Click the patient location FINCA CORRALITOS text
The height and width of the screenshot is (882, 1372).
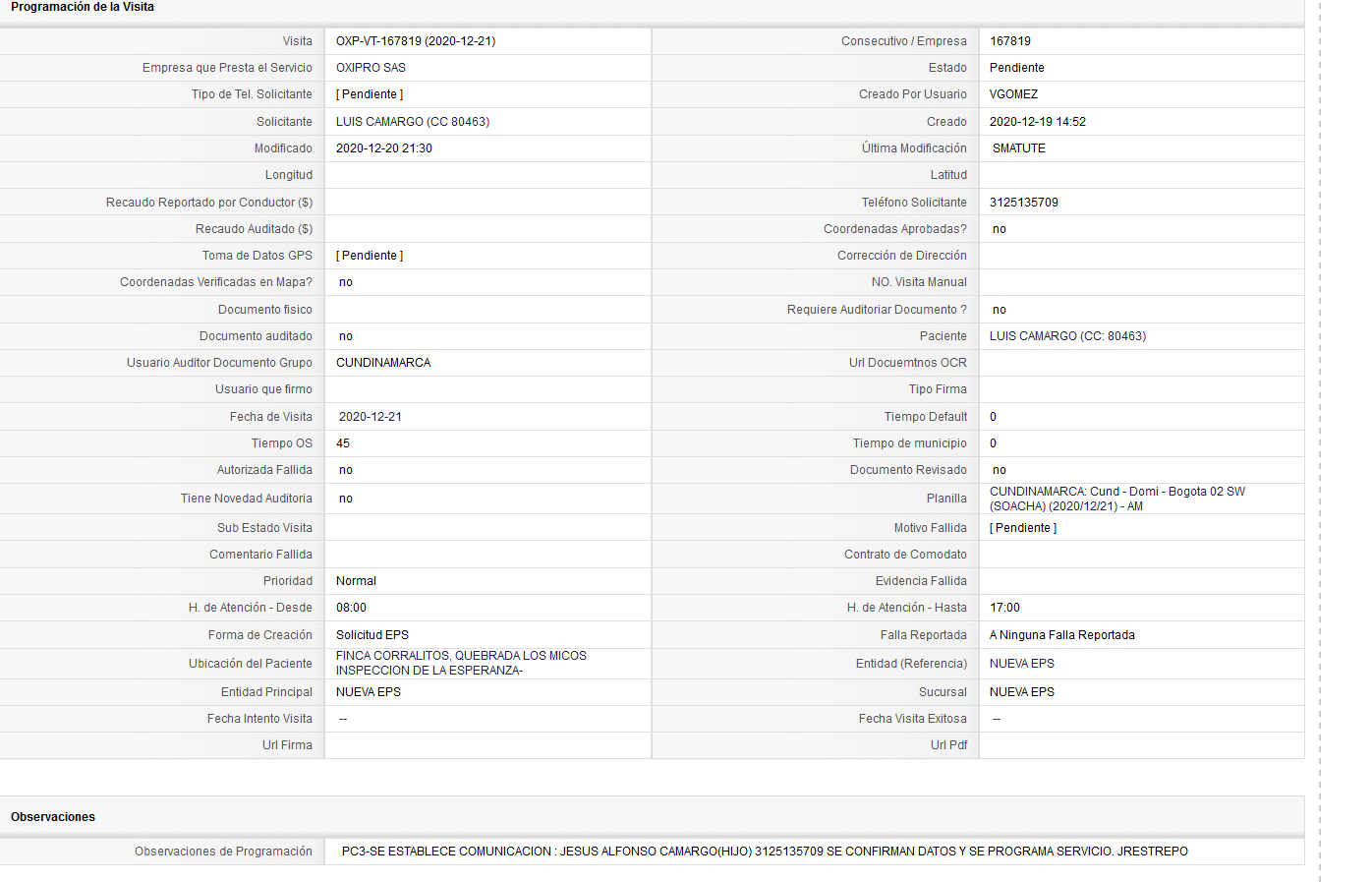click(x=461, y=663)
